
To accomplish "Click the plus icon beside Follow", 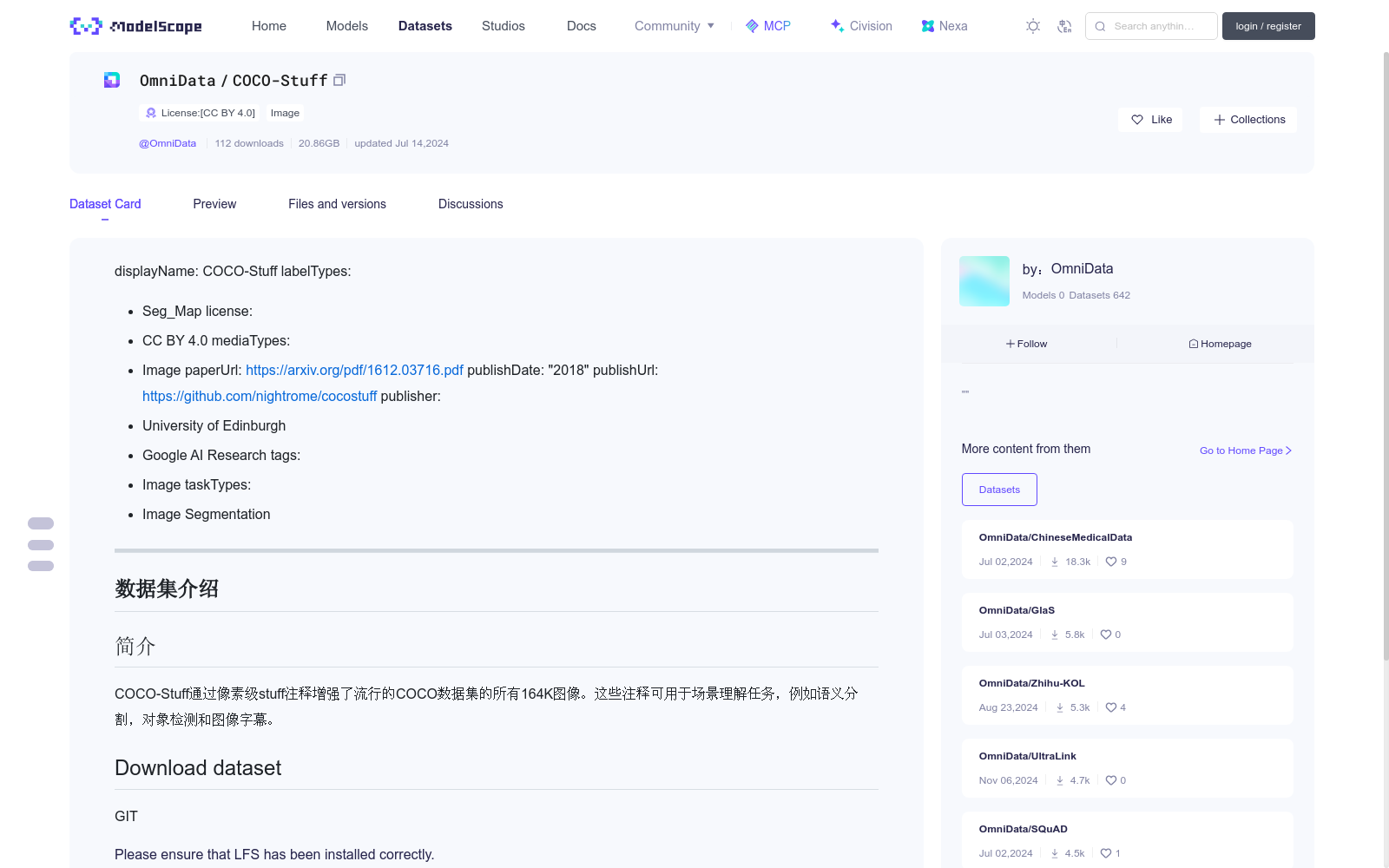I will (x=1010, y=344).
